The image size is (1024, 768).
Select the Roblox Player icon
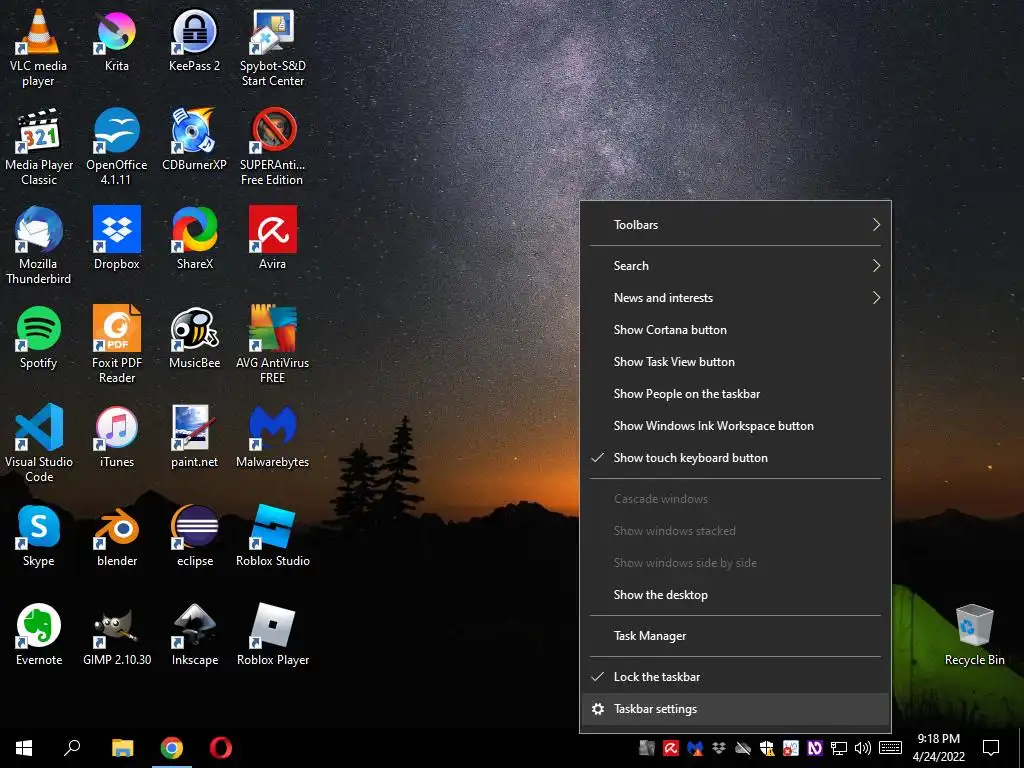273,635
